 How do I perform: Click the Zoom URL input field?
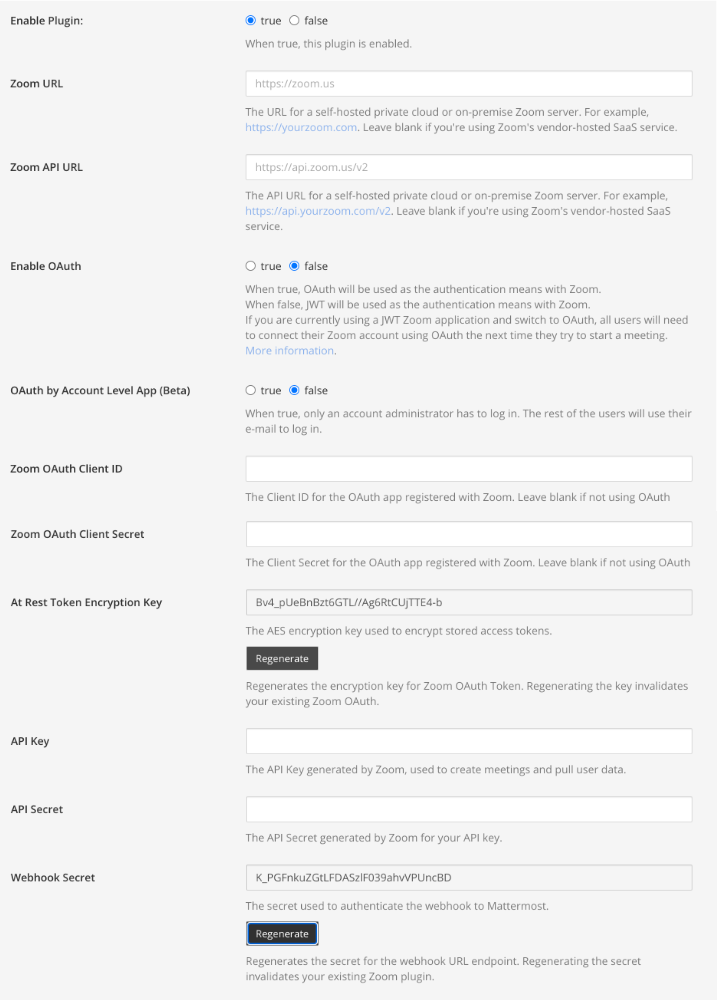coord(468,84)
